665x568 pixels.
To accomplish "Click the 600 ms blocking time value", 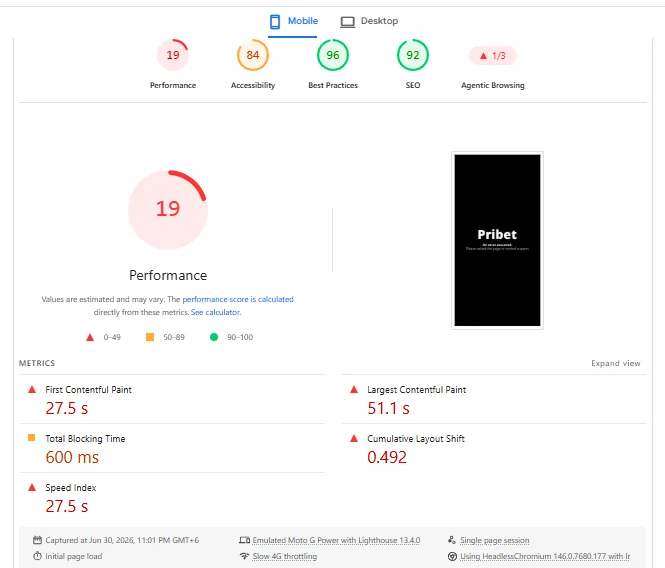I will [72, 457].
